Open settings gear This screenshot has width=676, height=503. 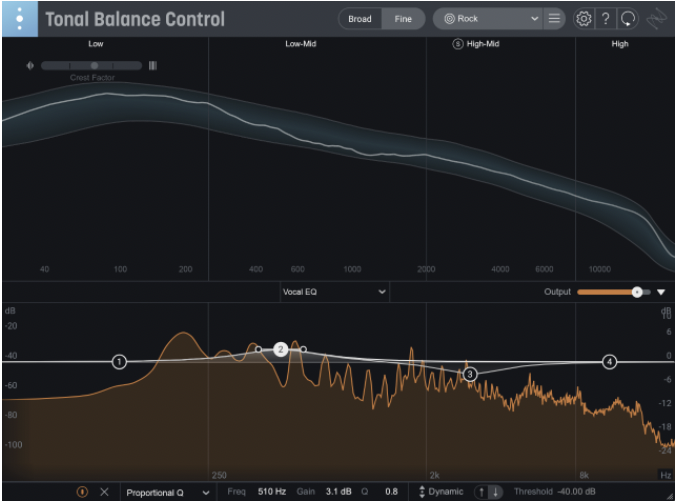(584, 19)
